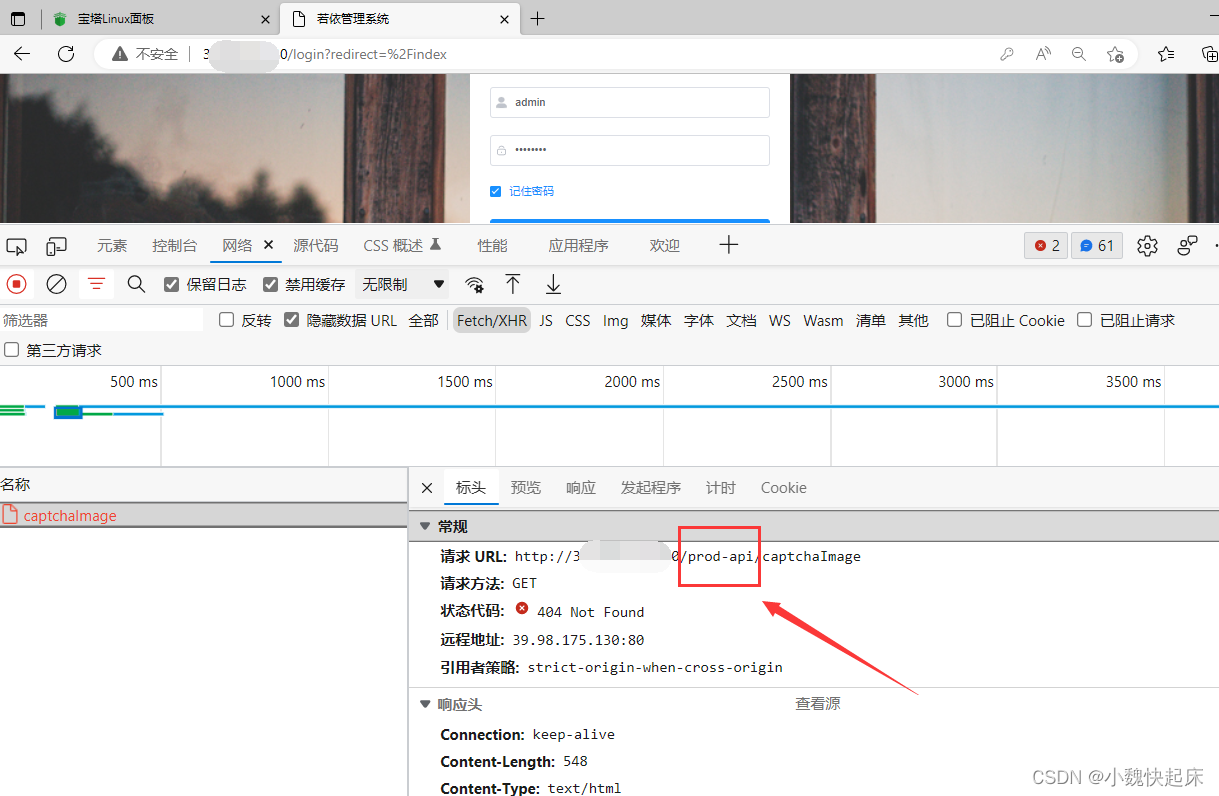Open the 欢迎 panel
This screenshot has height=796, width=1219.
(x=665, y=246)
